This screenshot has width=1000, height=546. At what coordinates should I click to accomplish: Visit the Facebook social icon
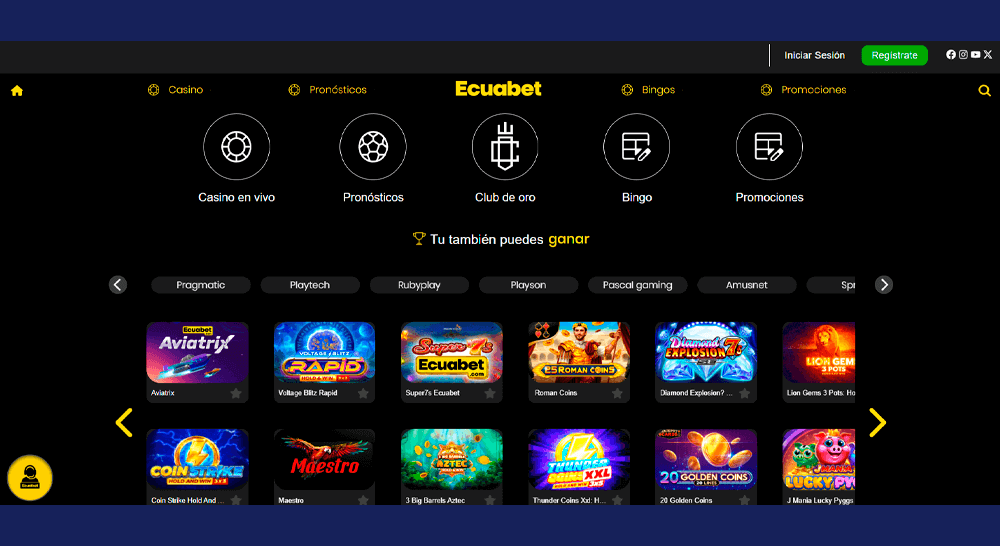coord(951,55)
